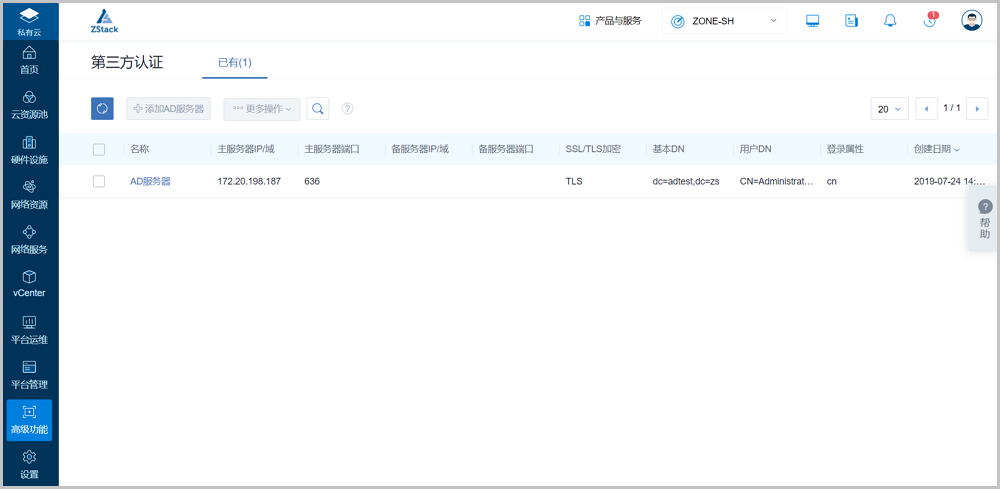
Task: Go to the next page arrow
Action: pos(977,109)
